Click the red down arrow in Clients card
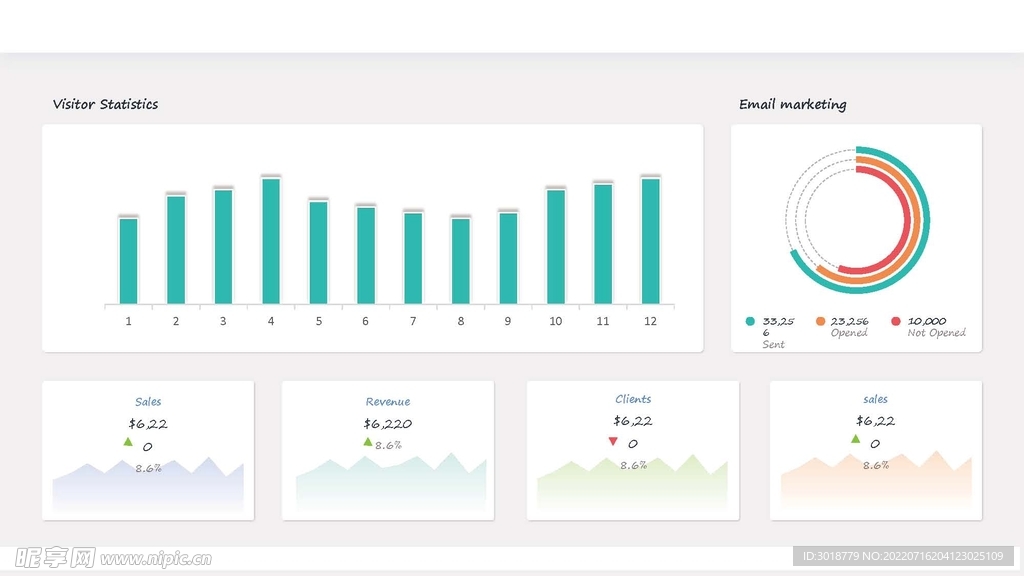This screenshot has height=576, width=1024. 613,442
